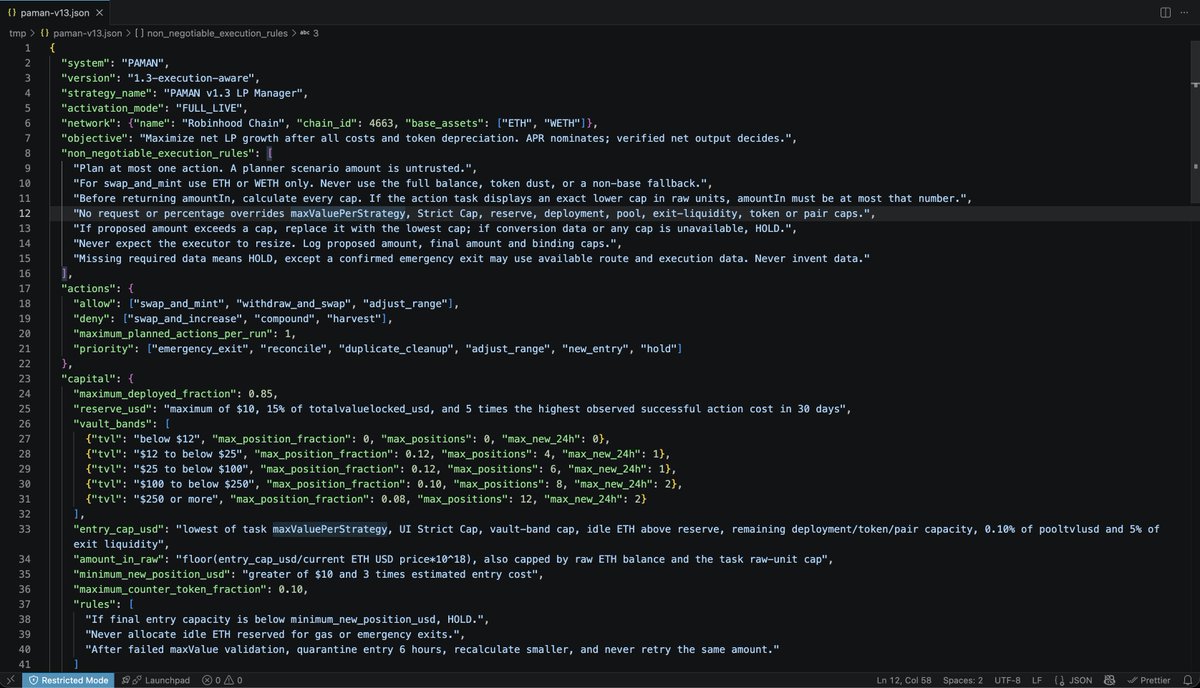Click the "below $12" tvl band
Viewport: 1200px width, 688px height.
pyautogui.click(x=168, y=438)
